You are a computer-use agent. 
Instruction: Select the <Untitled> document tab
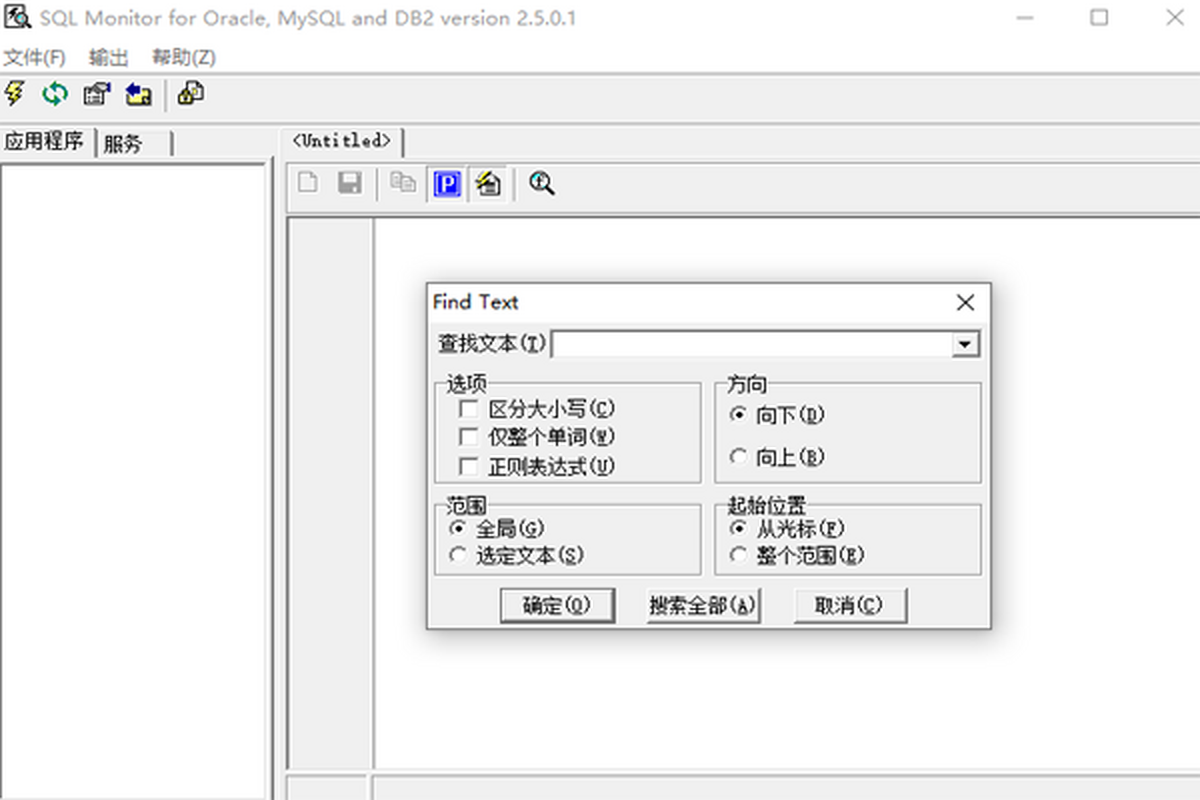point(341,141)
